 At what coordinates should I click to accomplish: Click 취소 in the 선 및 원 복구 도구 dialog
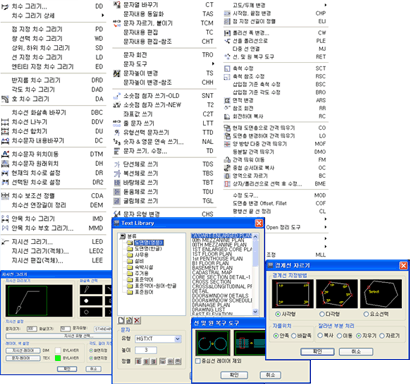click(270, 375)
